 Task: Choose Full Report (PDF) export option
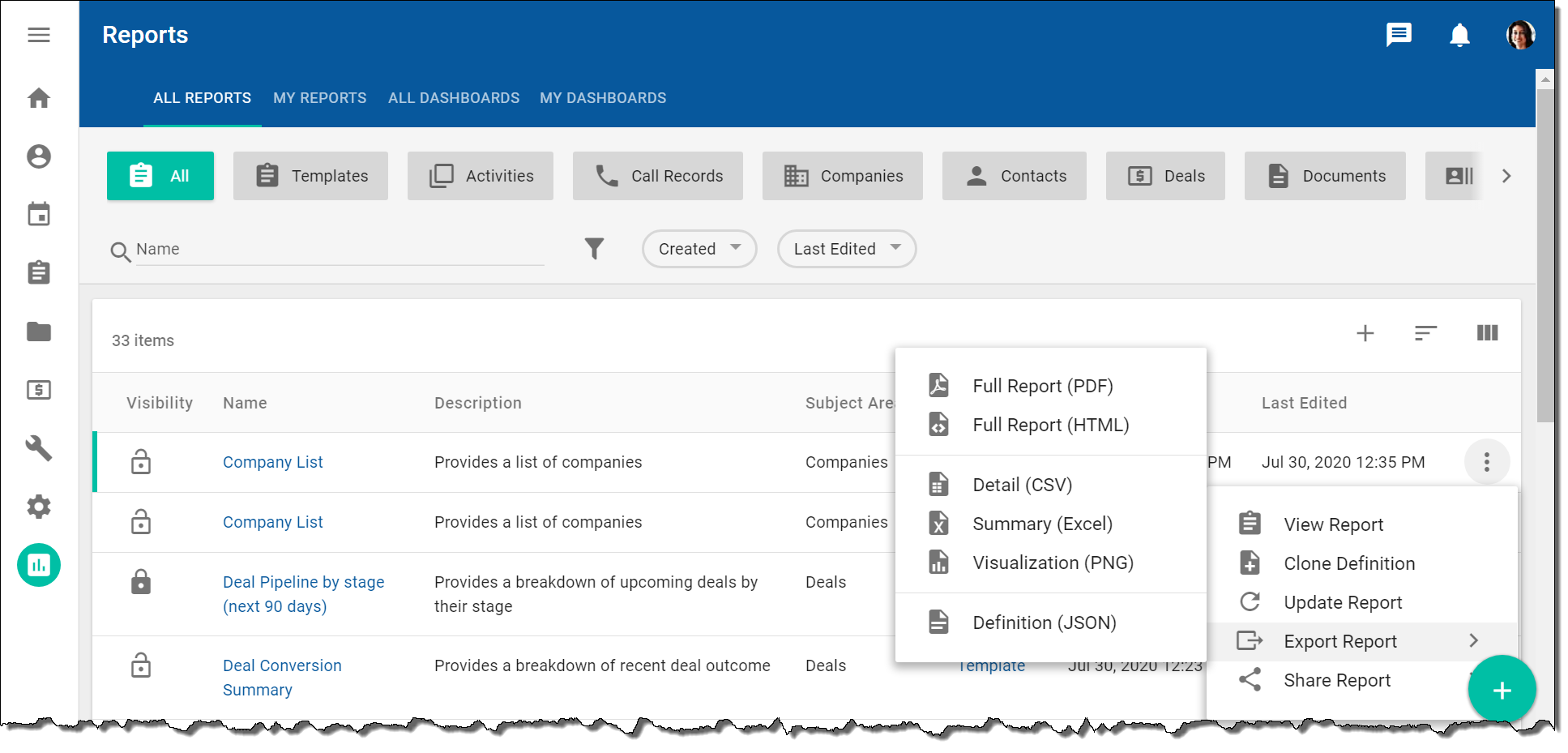tap(1042, 386)
